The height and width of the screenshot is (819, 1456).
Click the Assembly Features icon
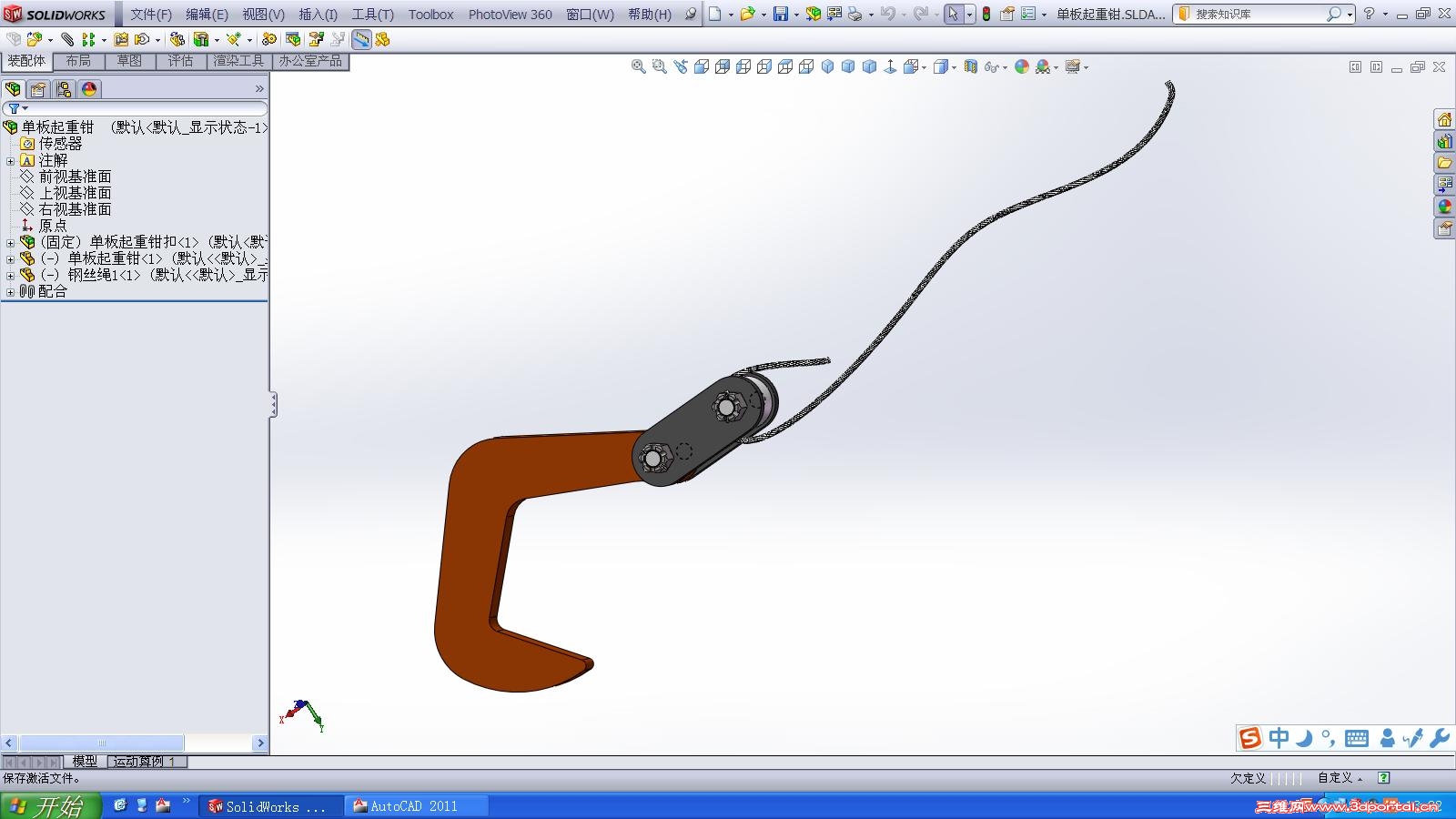point(201,39)
